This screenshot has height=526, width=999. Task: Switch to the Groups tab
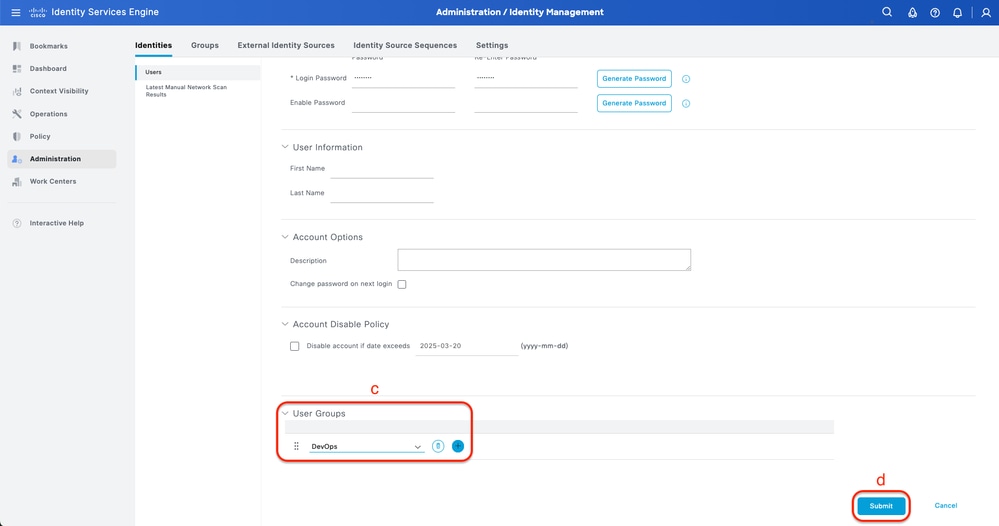point(205,45)
